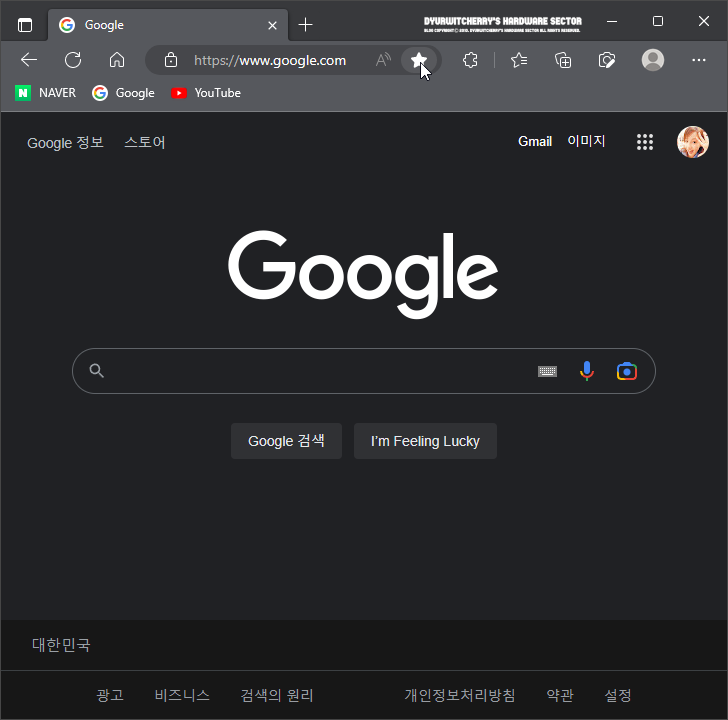Start Read aloud from address bar
This screenshot has width=728, height=720.
tap(383, 60)
